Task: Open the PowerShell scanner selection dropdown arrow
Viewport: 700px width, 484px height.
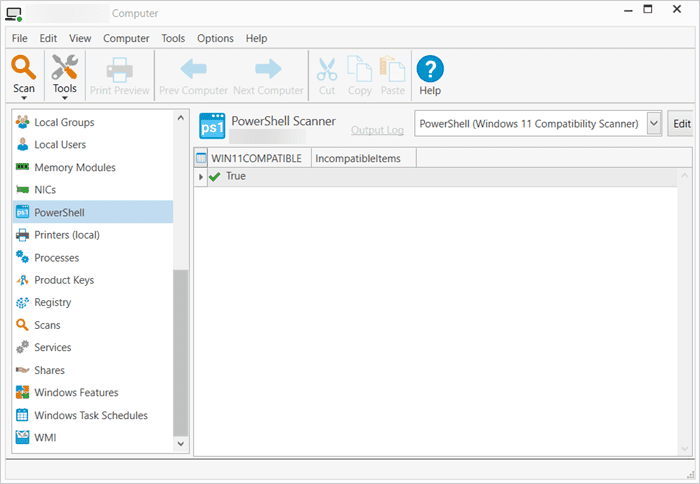Action: tap(654, 123)
